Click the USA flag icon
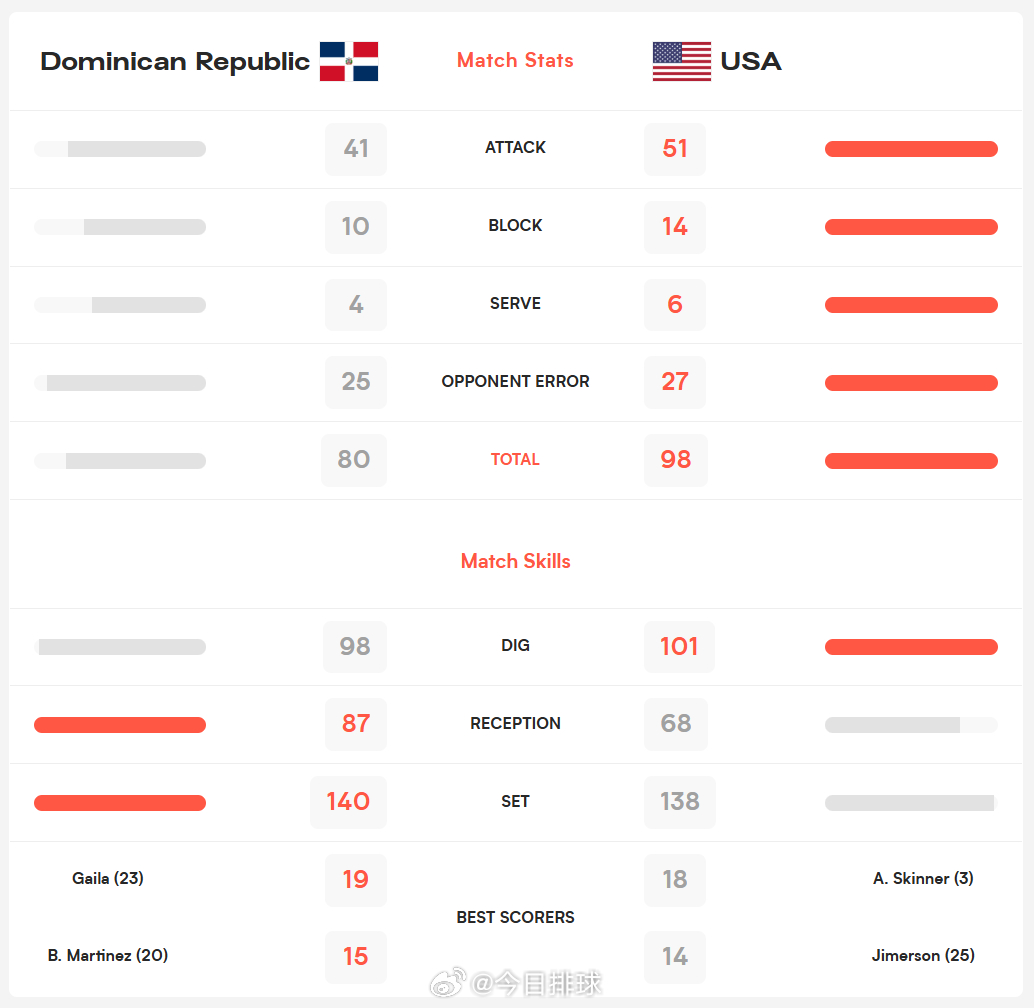1034x1008 pixels. [x=681, y=62]
